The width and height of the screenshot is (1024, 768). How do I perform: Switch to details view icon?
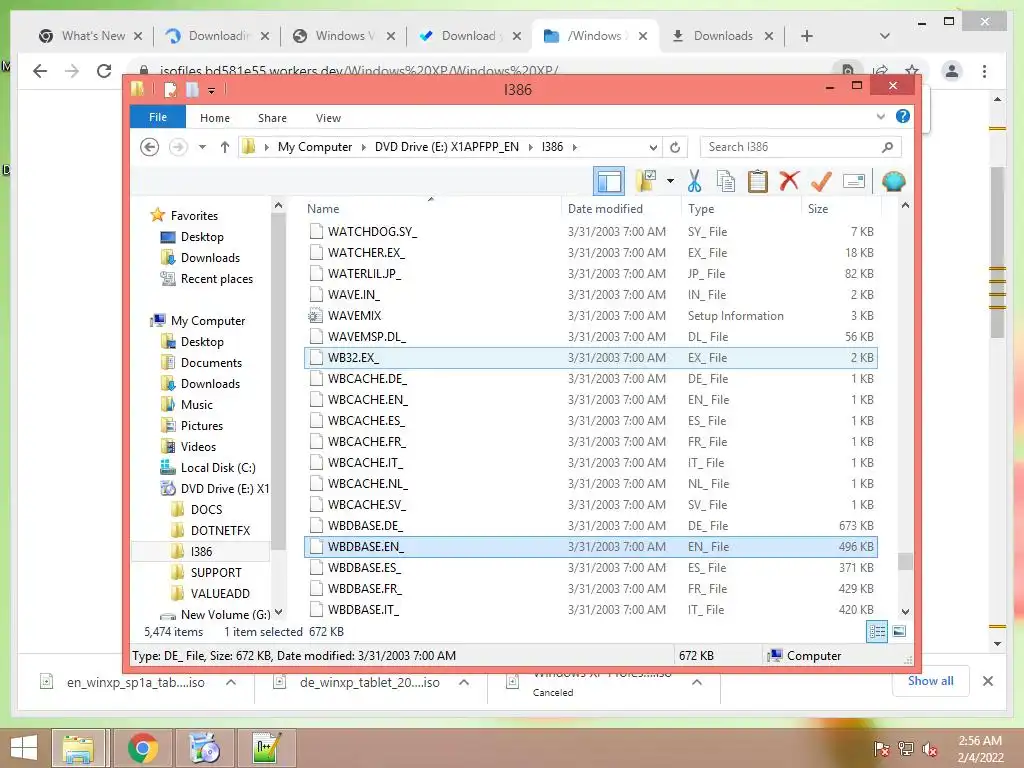point(877,631)
